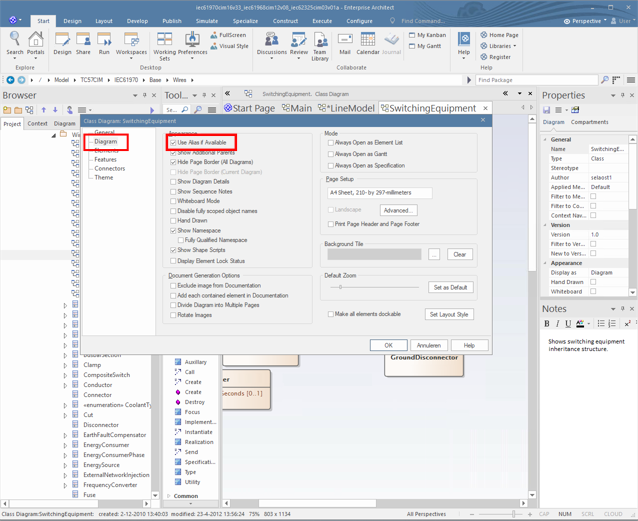Go to the Home Page
Screen dimensions: 638x521
pos(499,35)
